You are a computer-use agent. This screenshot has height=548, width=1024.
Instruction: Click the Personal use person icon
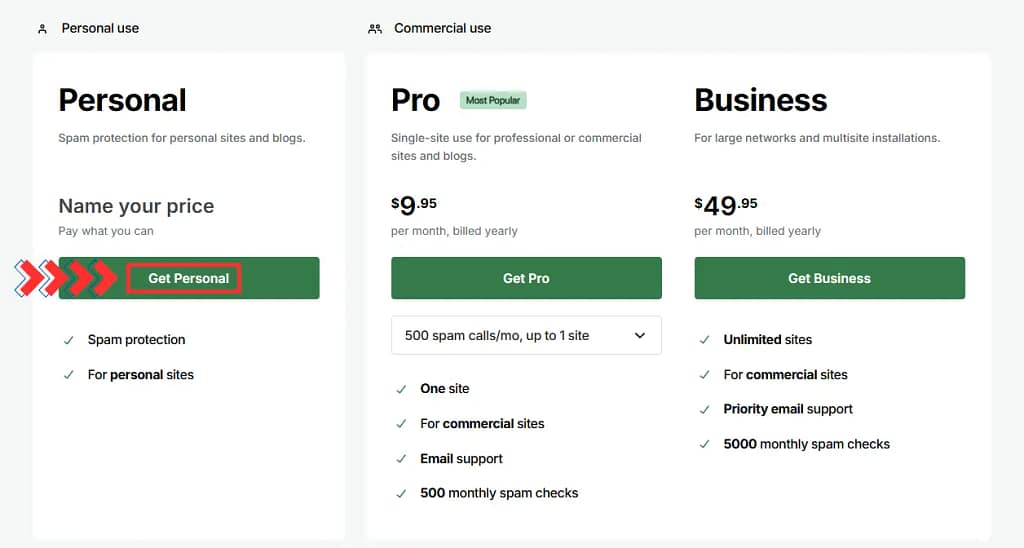click(x=42, y=29)
